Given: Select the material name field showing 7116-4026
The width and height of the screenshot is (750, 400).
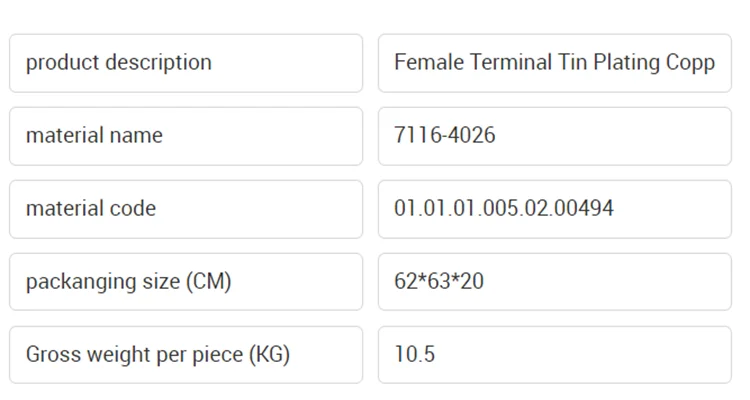Looking at the screenshot, I should [554, 136].
